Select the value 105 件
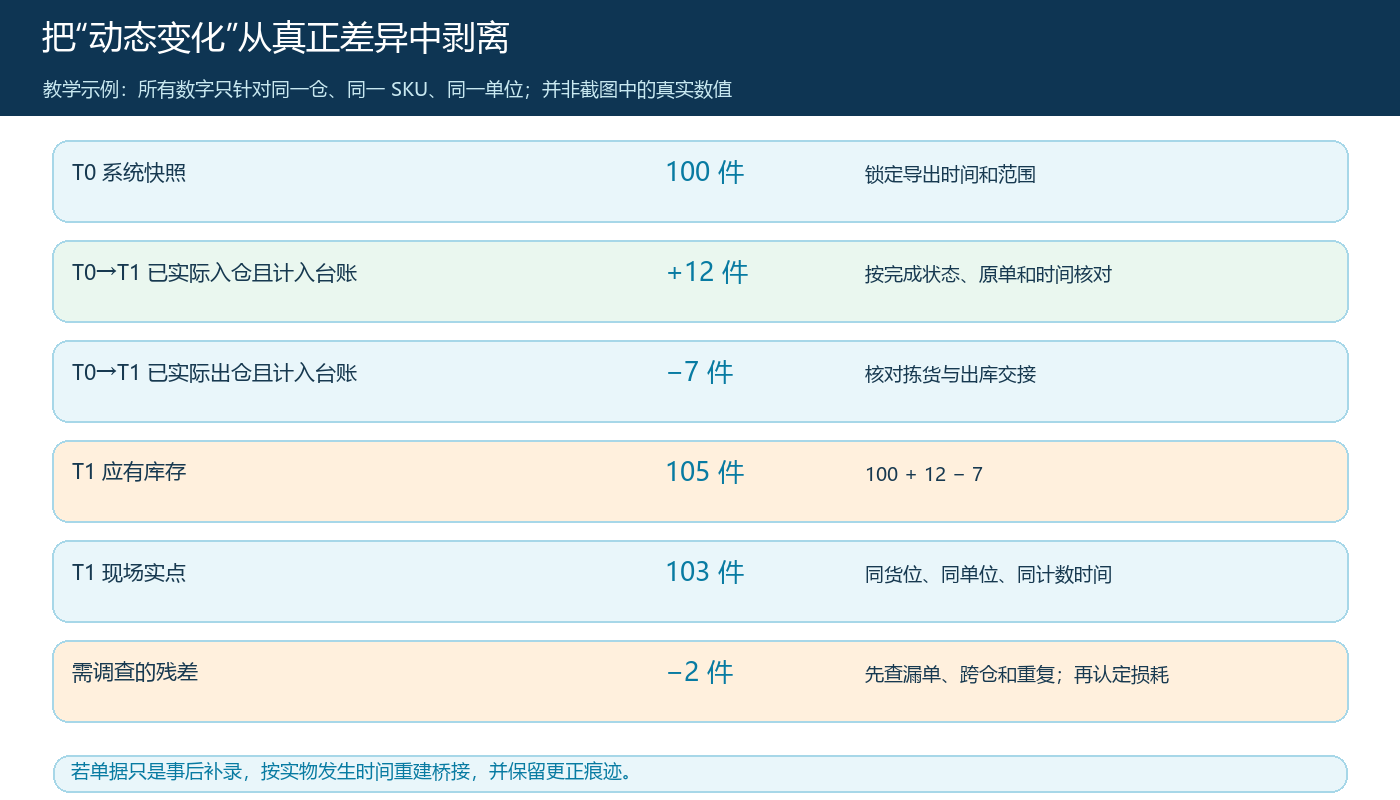Screen dimensions: 1400x800 click(705, 472)
